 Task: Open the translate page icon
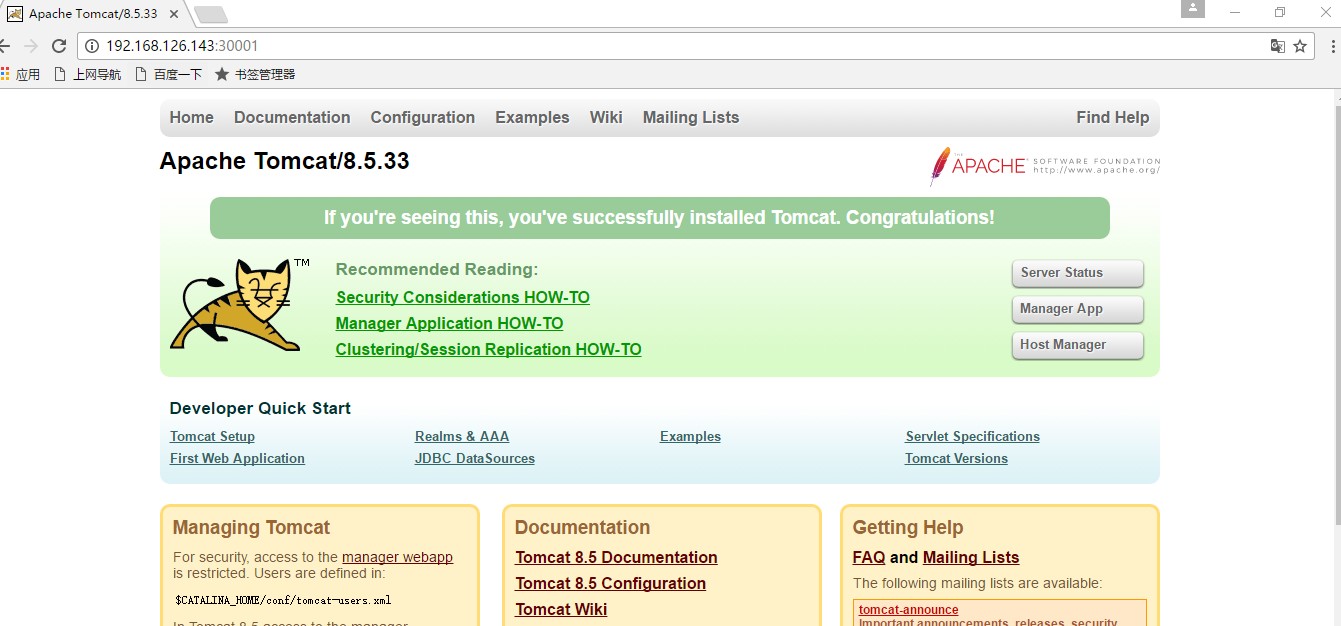click(x=1277, y=46)
